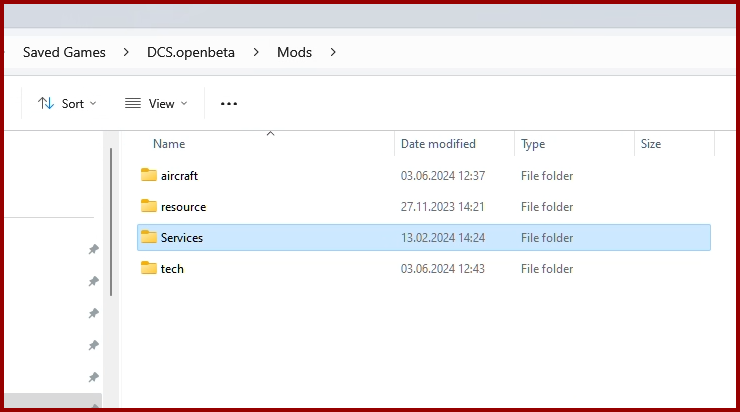Select the tech folder icon
Image resolution: width=740 pixels, height=412 pixels.
[149, 268]
